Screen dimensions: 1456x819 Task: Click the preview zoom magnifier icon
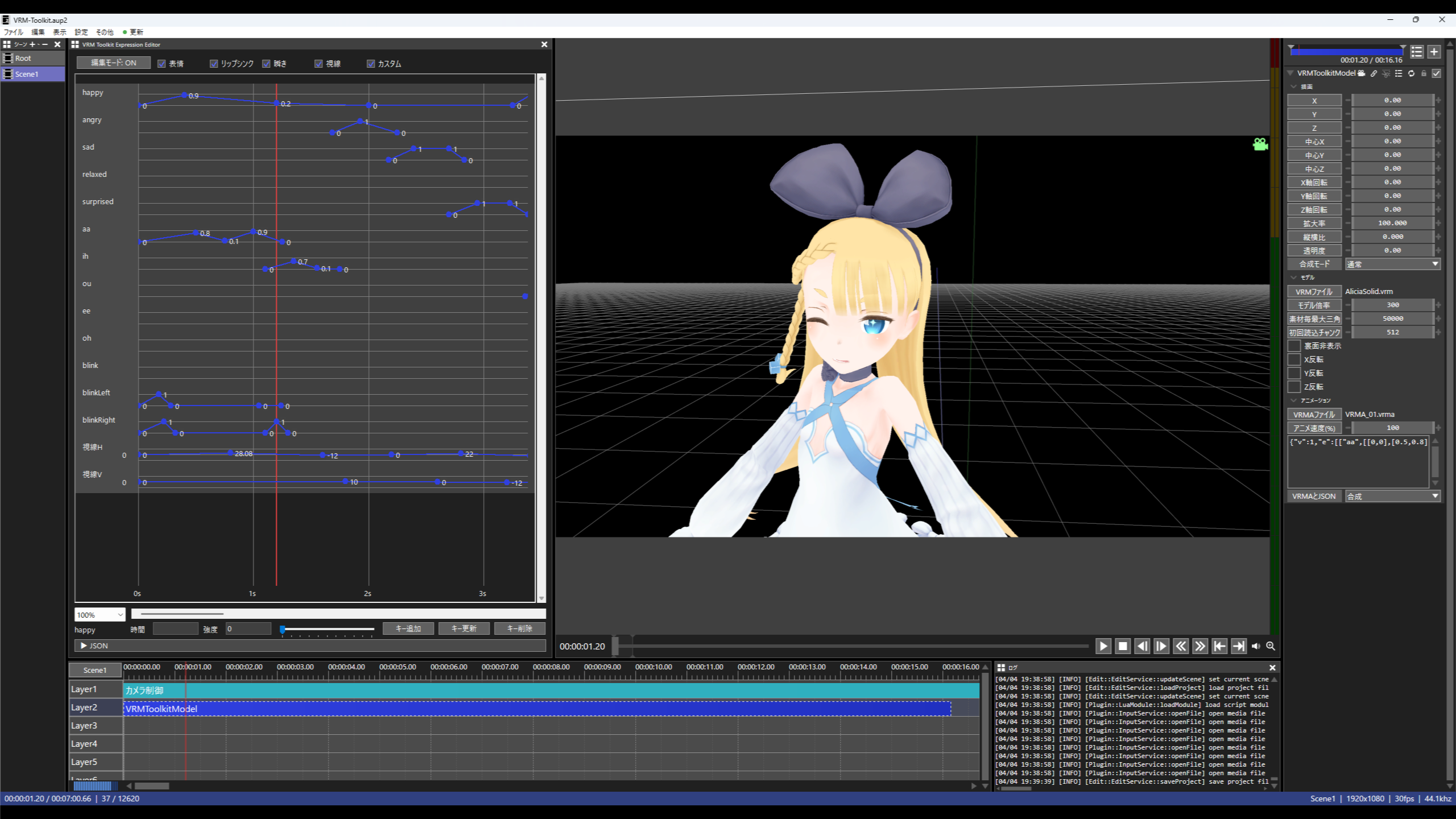1271,646
